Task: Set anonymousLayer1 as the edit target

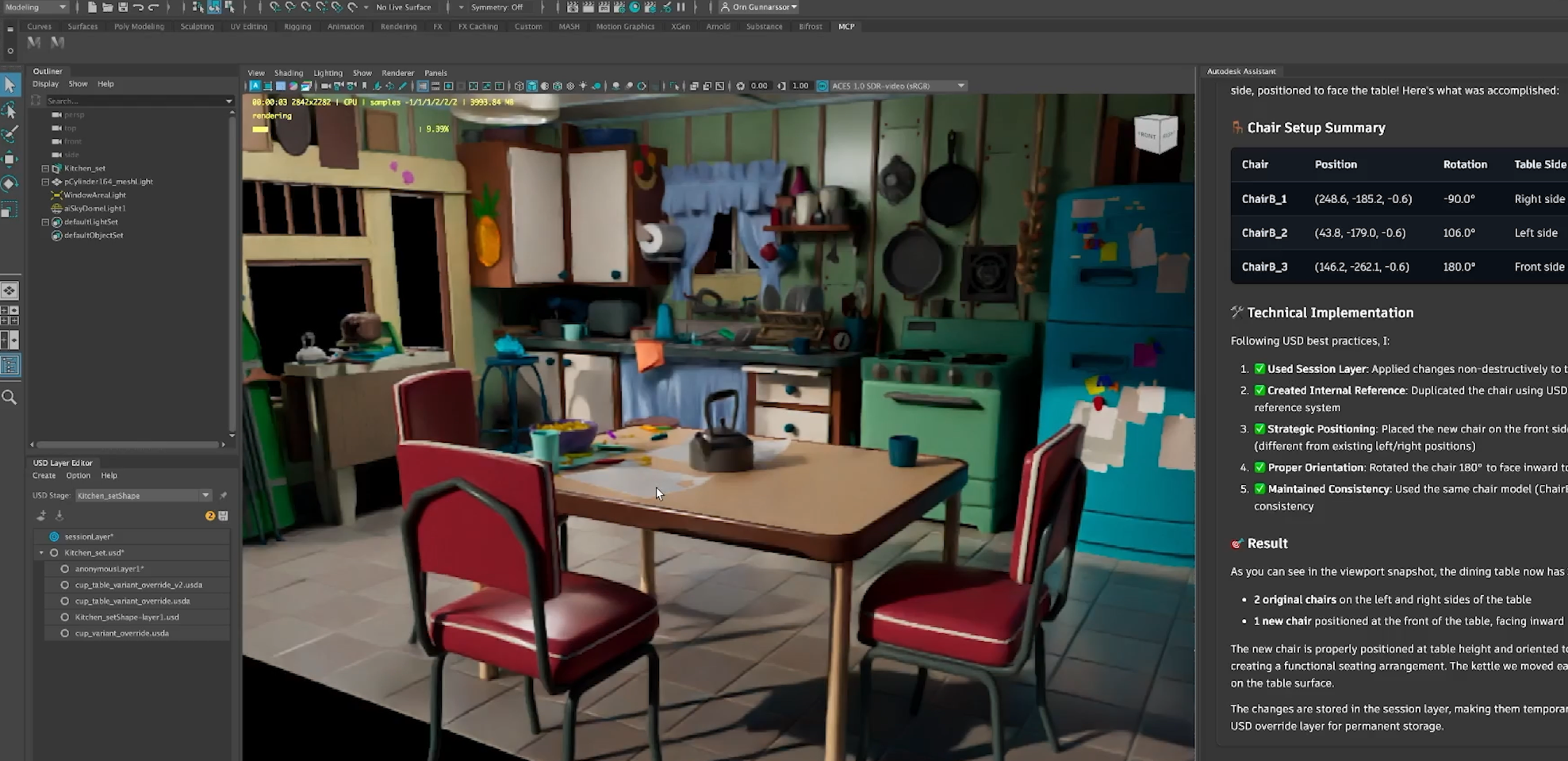Action: coord(65,569)
